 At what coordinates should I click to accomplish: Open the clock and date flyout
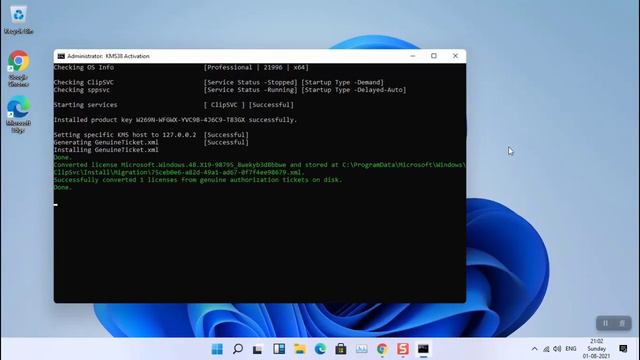tap(596, 349)
